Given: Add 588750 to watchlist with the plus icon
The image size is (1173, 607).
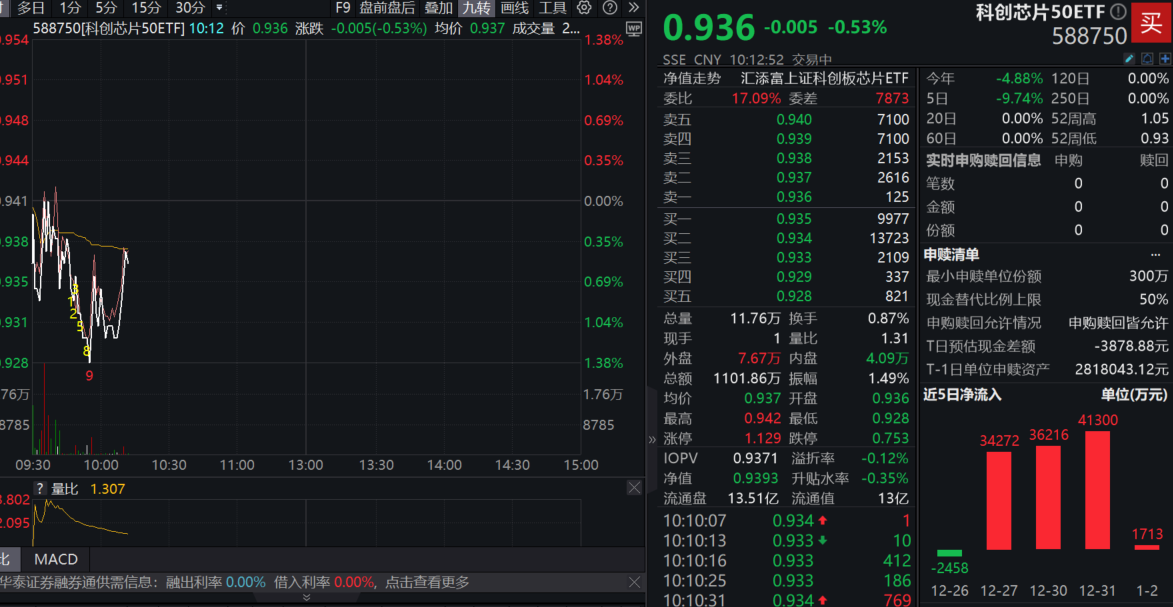Looking at the screenshot, I should [x=1165, y=58].
